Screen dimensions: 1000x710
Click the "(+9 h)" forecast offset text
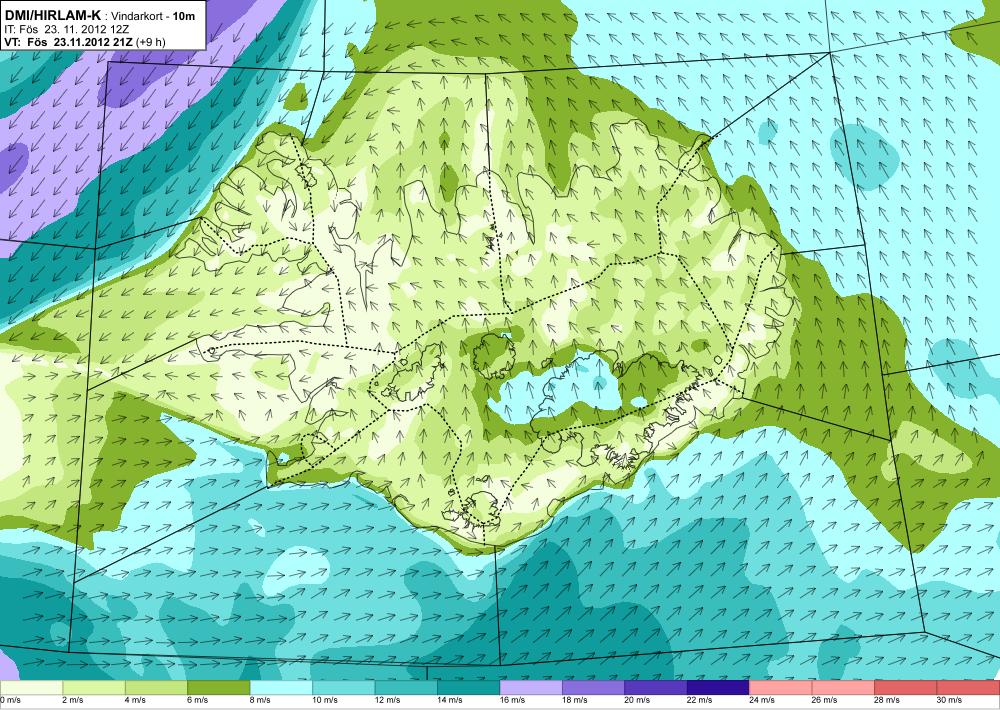point(151,42)
